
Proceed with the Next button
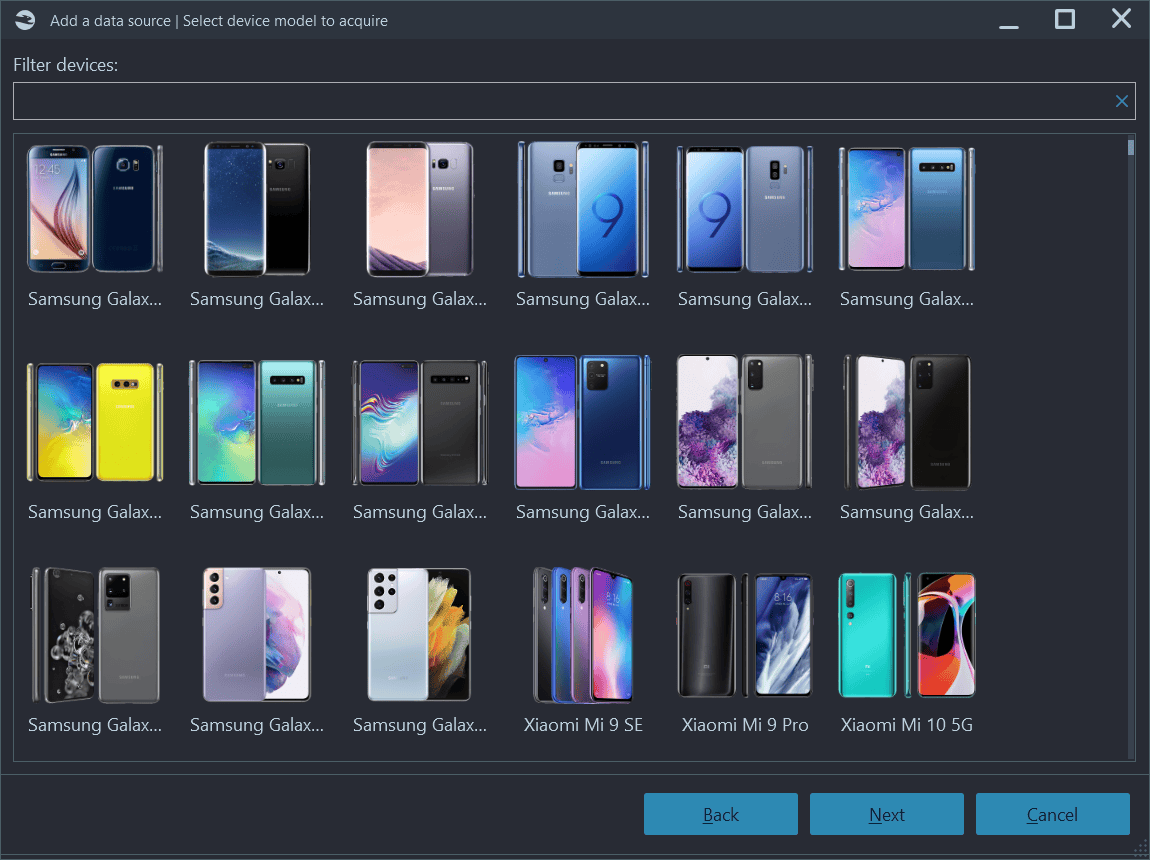[886, 814]
